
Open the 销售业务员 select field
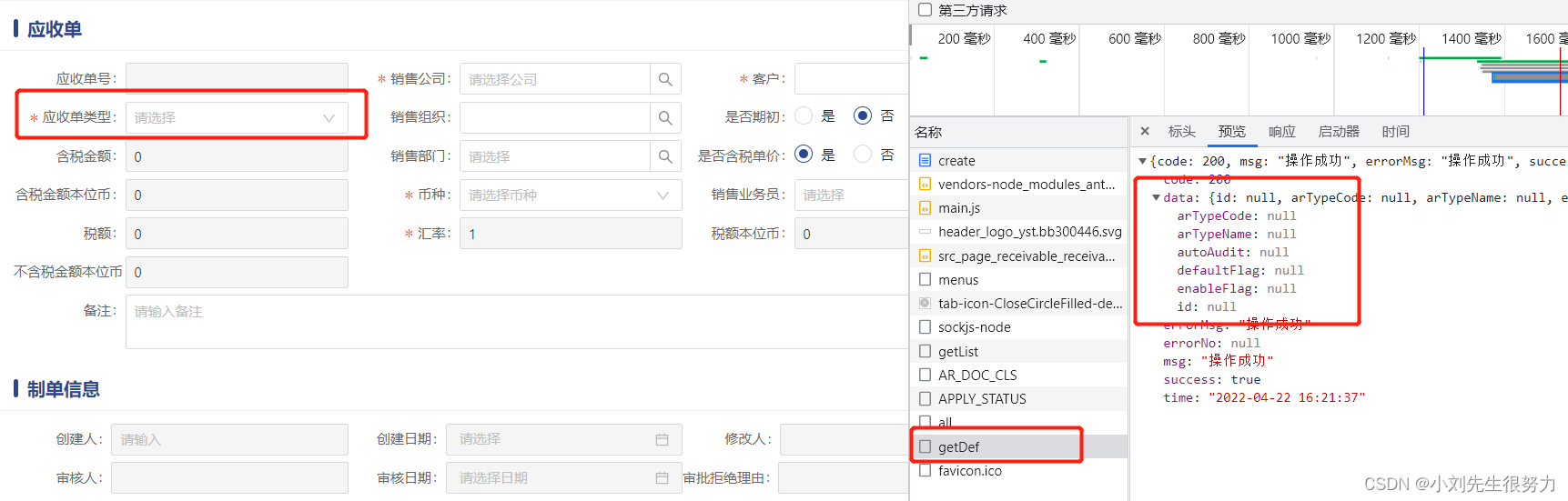coord(851,195)
